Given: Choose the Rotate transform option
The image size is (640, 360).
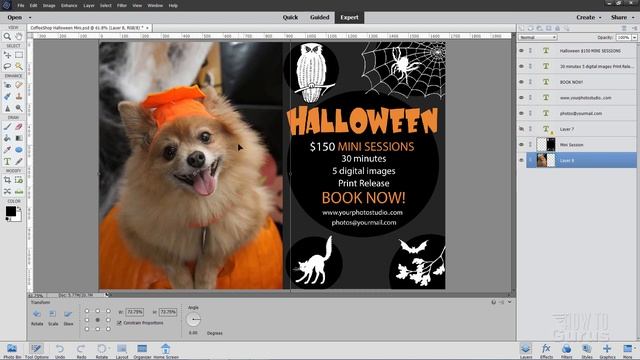Looking at the screenshot, I should pyautogui.click(x=37, y=317).
